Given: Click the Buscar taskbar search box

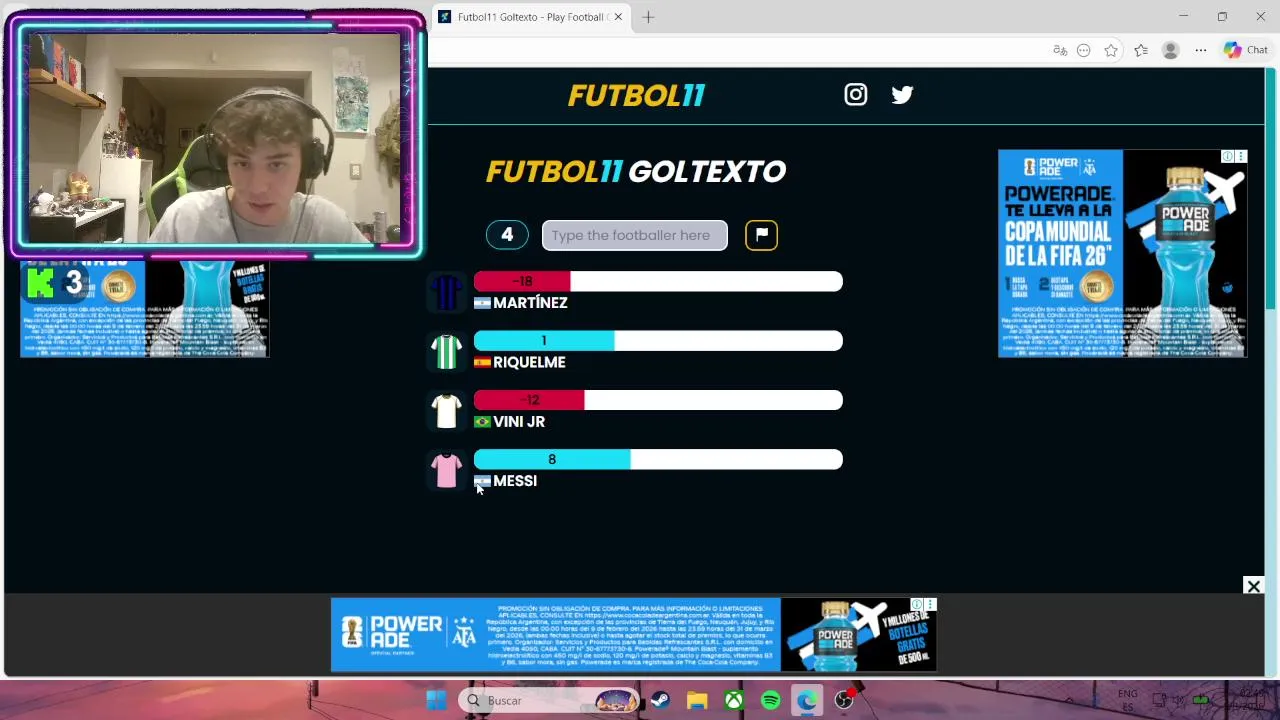Looking at the screenshot, I should [550, 700].
